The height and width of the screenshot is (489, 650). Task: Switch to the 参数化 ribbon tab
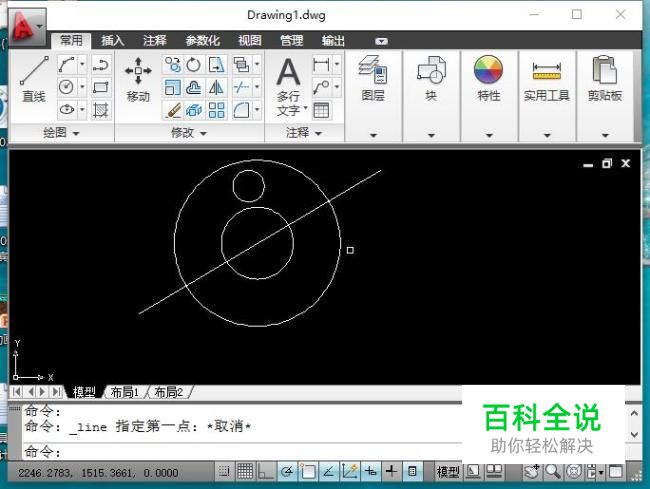(202, 41)
